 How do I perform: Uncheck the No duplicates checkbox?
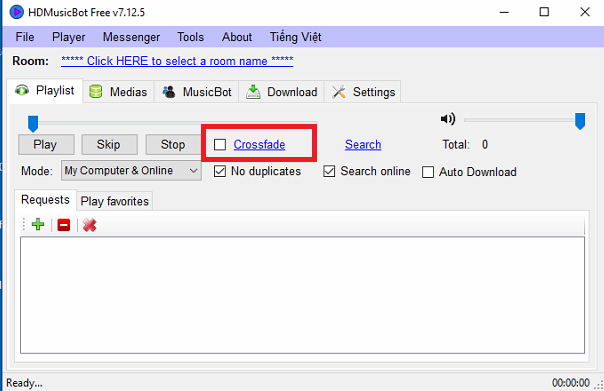[220, 171]
